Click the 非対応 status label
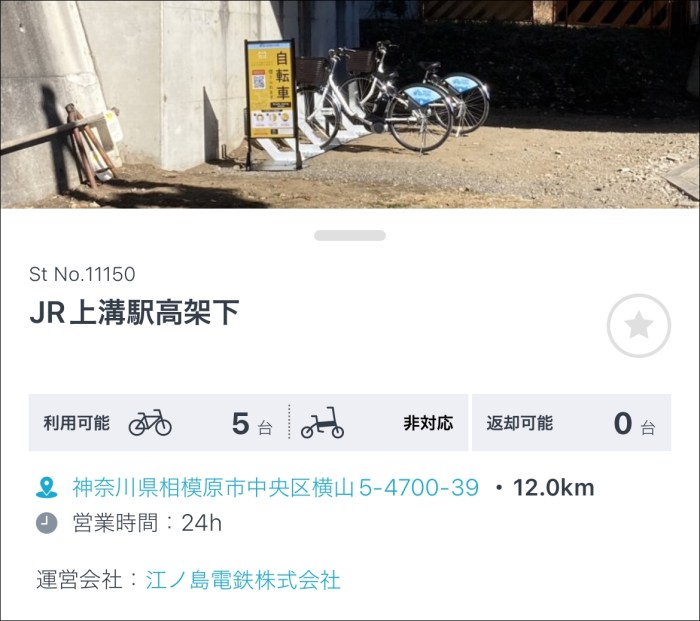Screen dimensions: 700x621 (429, 423)
